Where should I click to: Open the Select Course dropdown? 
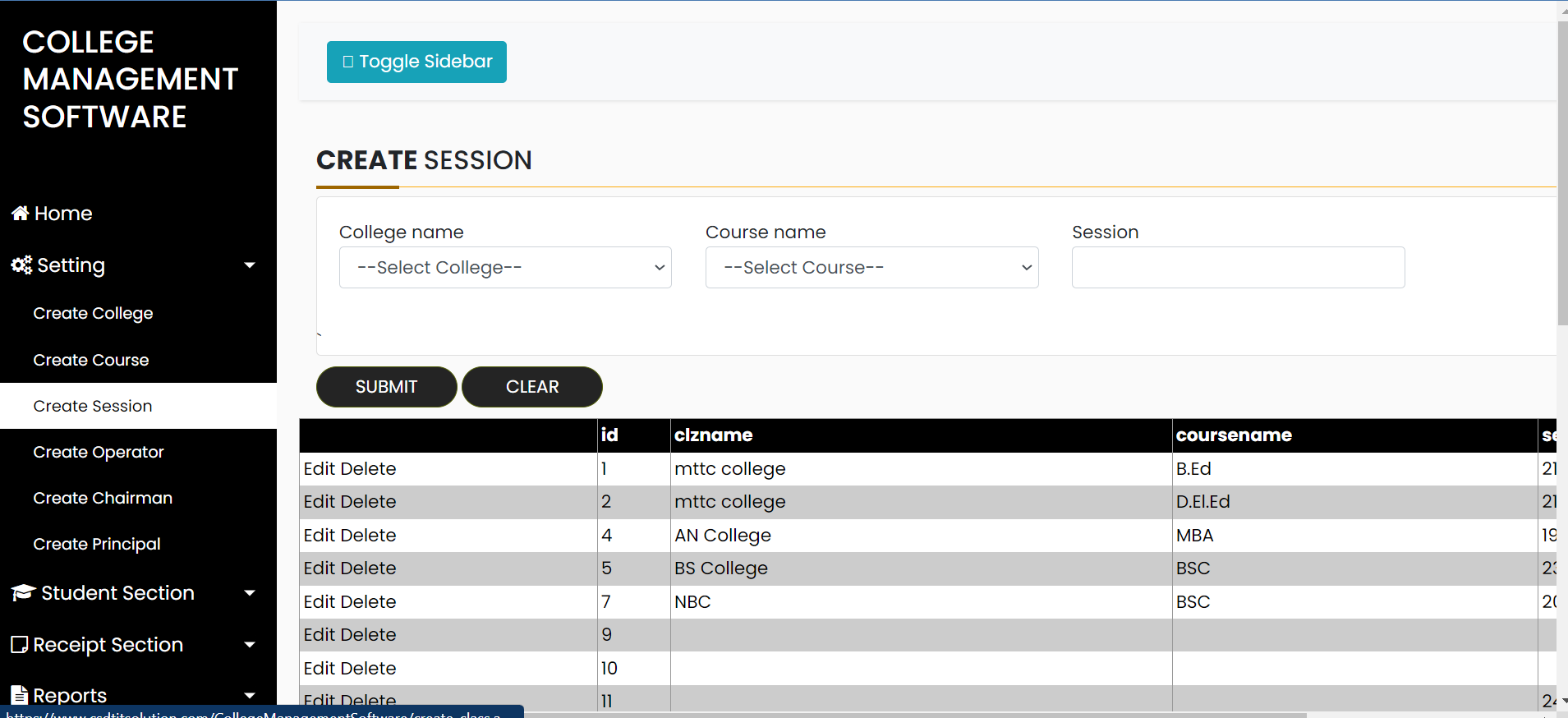point(871,268)
